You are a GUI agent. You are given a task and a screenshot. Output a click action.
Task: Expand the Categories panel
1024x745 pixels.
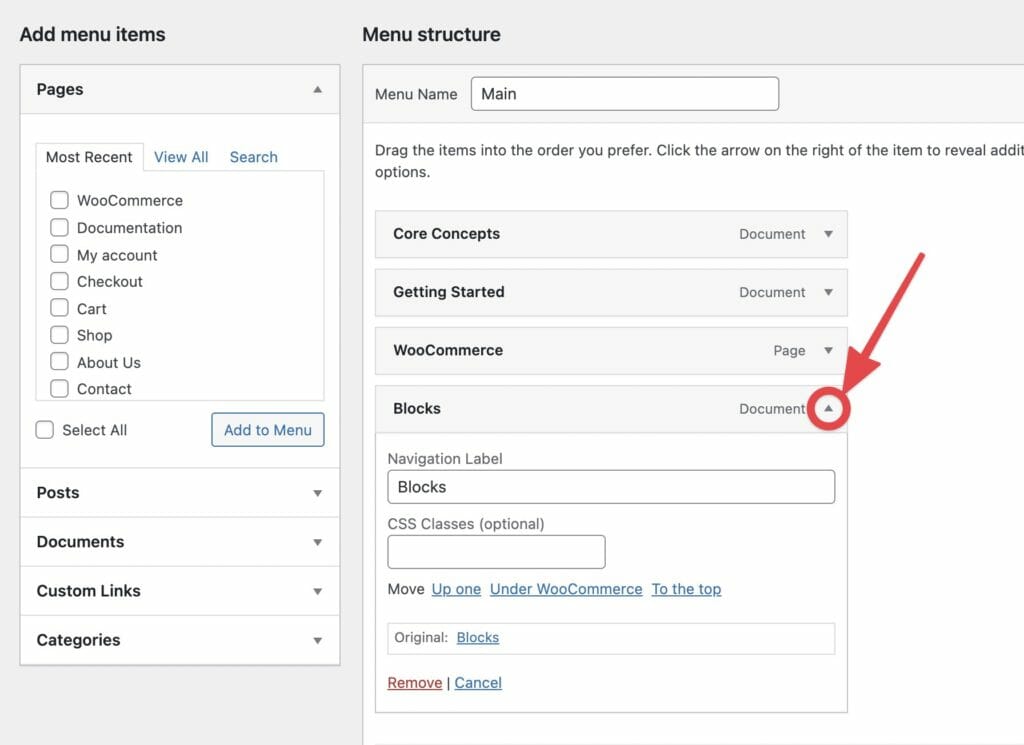(317, 640)
